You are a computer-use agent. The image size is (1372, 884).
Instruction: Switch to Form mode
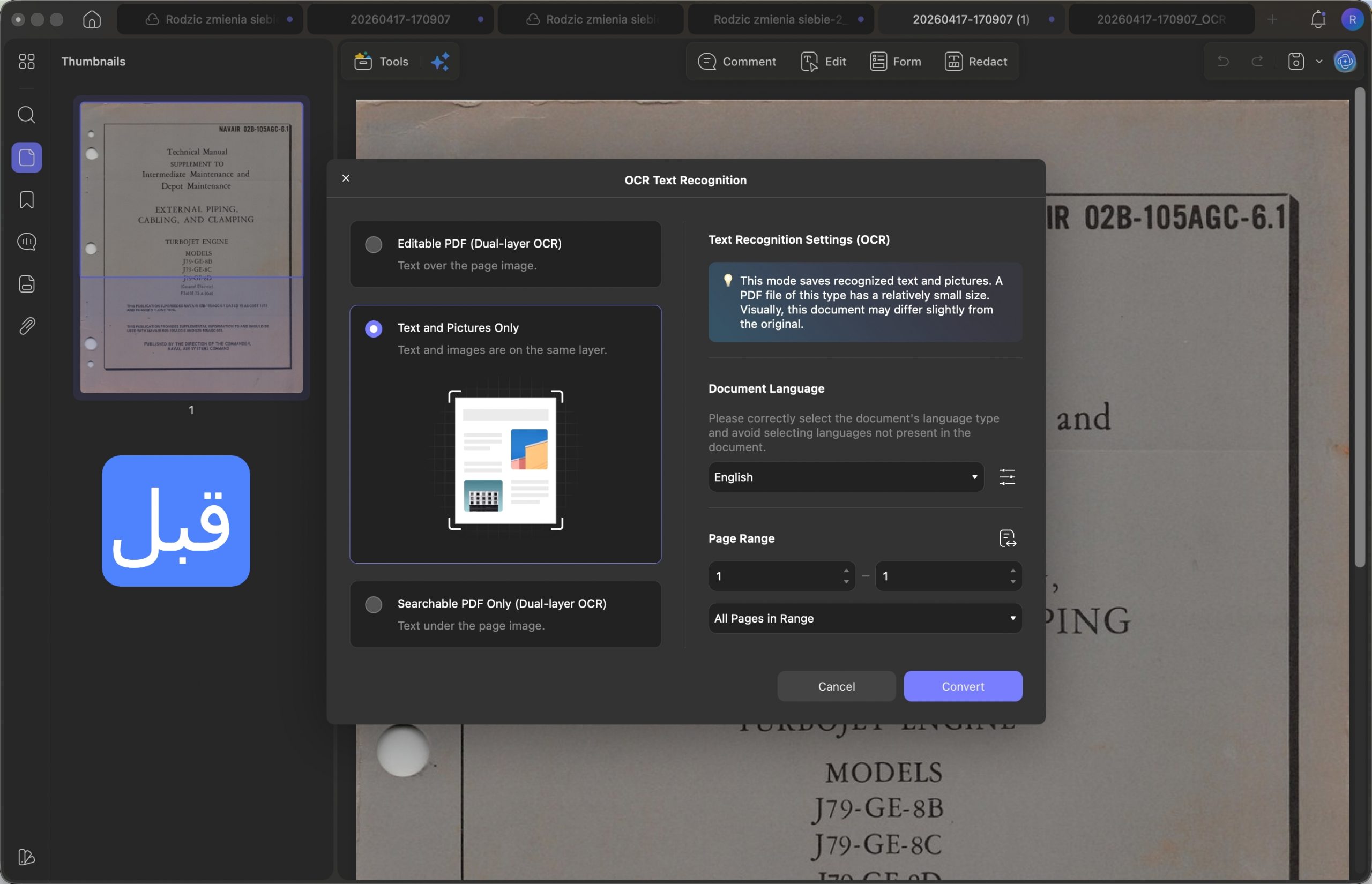[x=896, y=62]
